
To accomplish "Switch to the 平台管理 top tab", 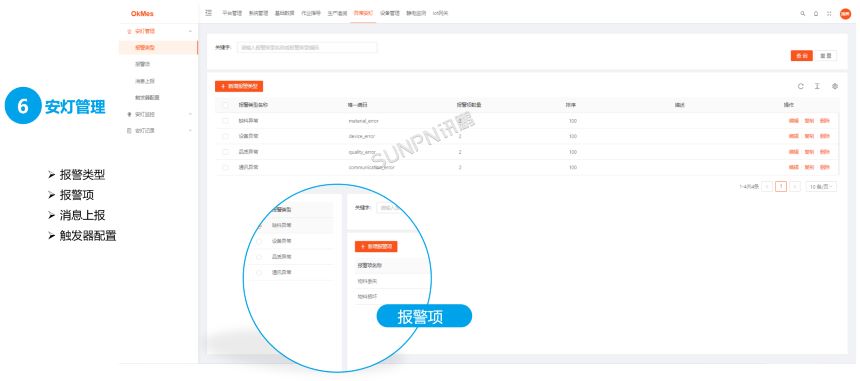I will click(232, 13).
